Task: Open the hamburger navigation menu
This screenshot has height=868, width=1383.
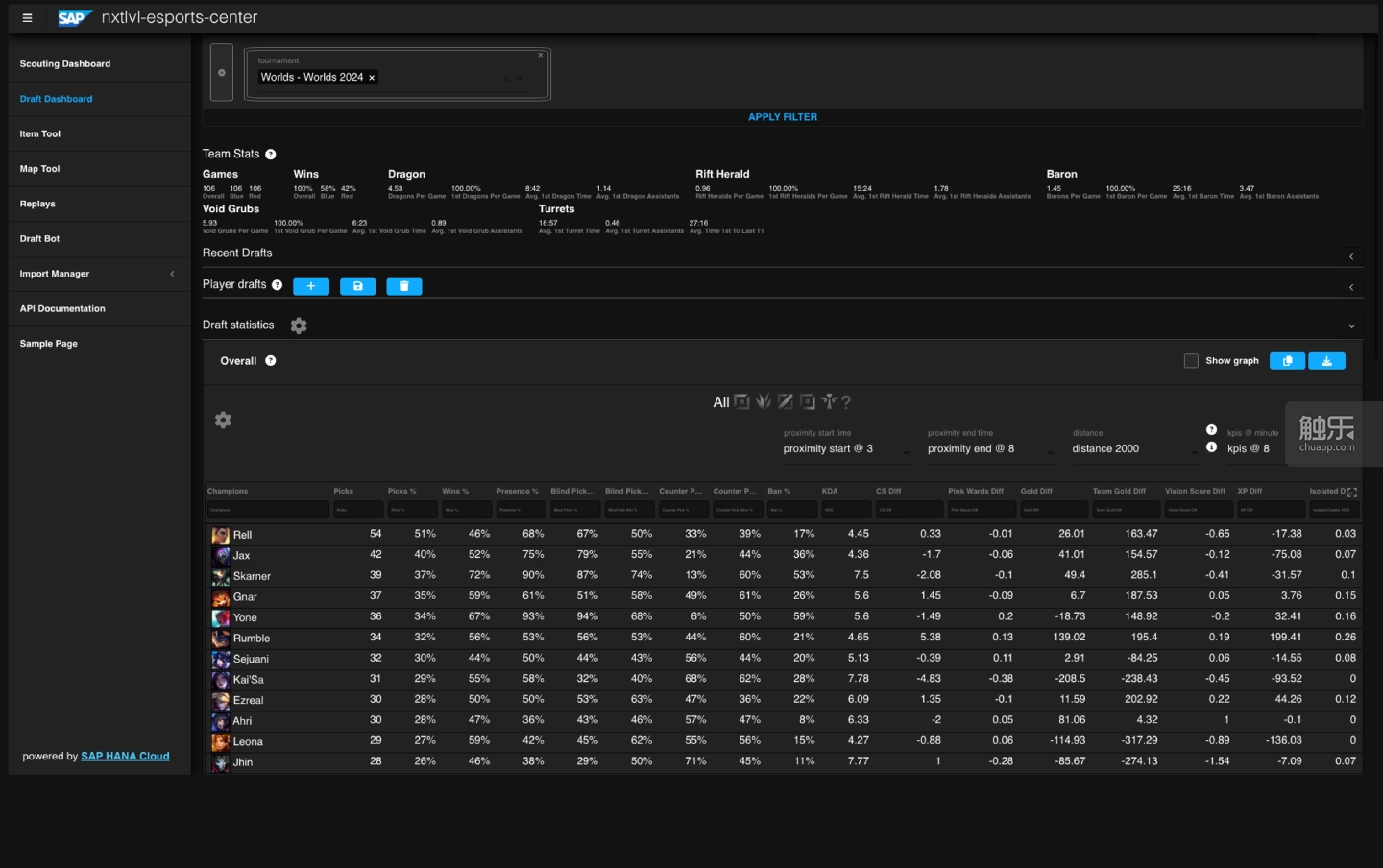Action: pyautogui.click(x=27, y=17)
